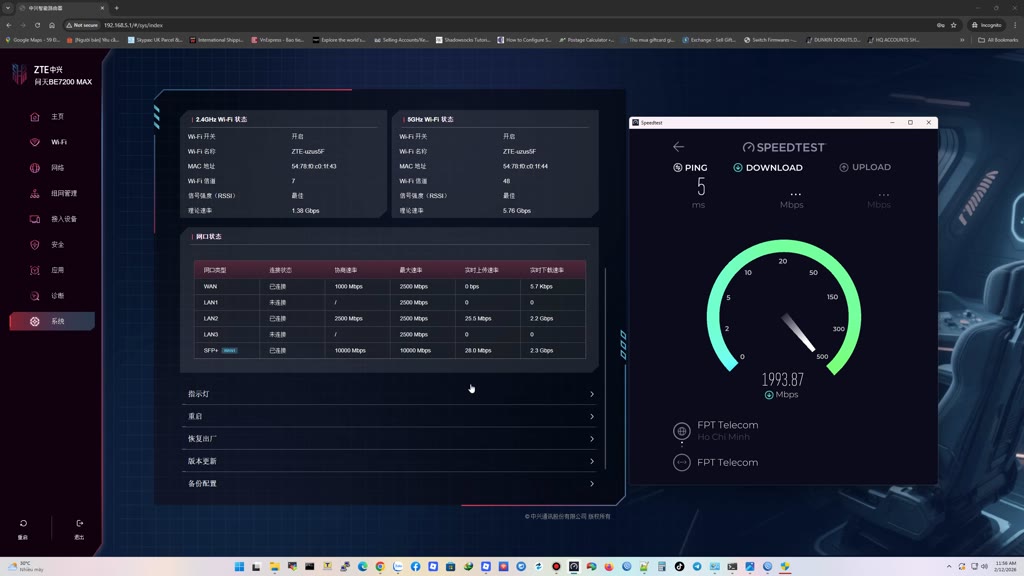Expand the 重启 row in system page

(389, 416)
